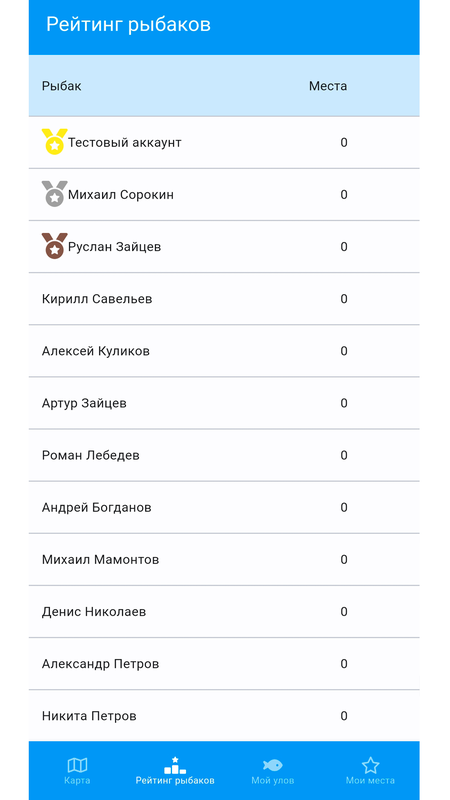Click the silver medal icon
The image size is (450, 800).
point(54,194)
